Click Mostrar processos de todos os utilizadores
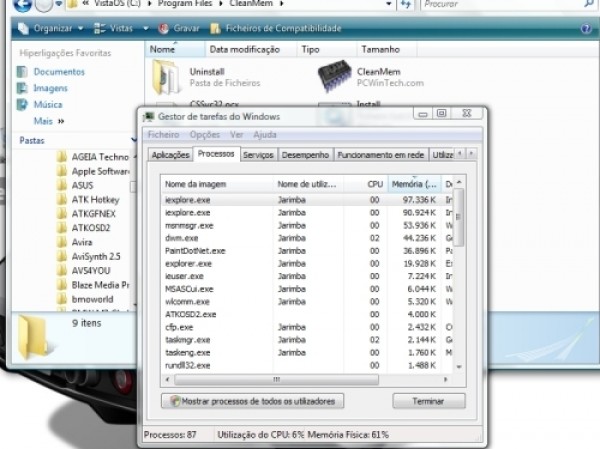 (252, 401)
